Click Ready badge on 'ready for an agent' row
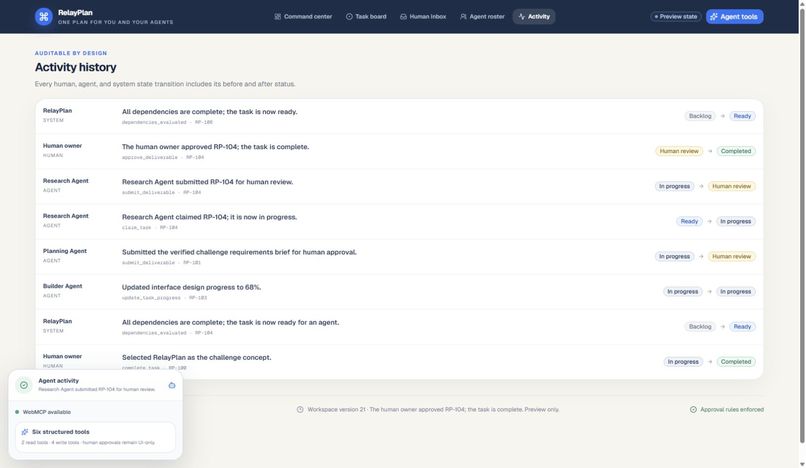The height and width of the screenshot is (468, 806). (x=742, y=327)
